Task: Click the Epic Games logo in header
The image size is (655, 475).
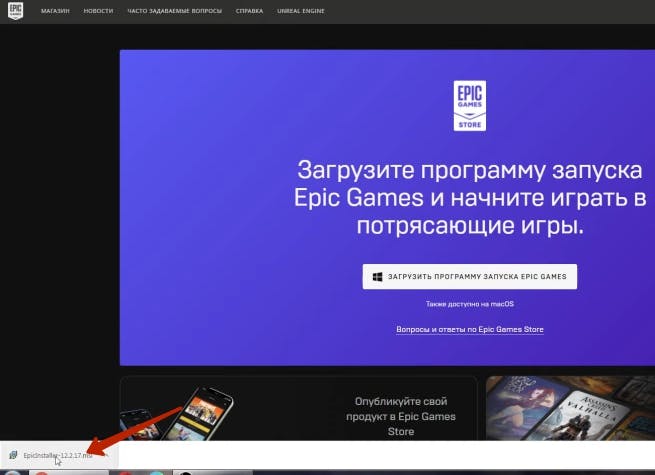Action: pyautogui.click(x=15, y=11)
